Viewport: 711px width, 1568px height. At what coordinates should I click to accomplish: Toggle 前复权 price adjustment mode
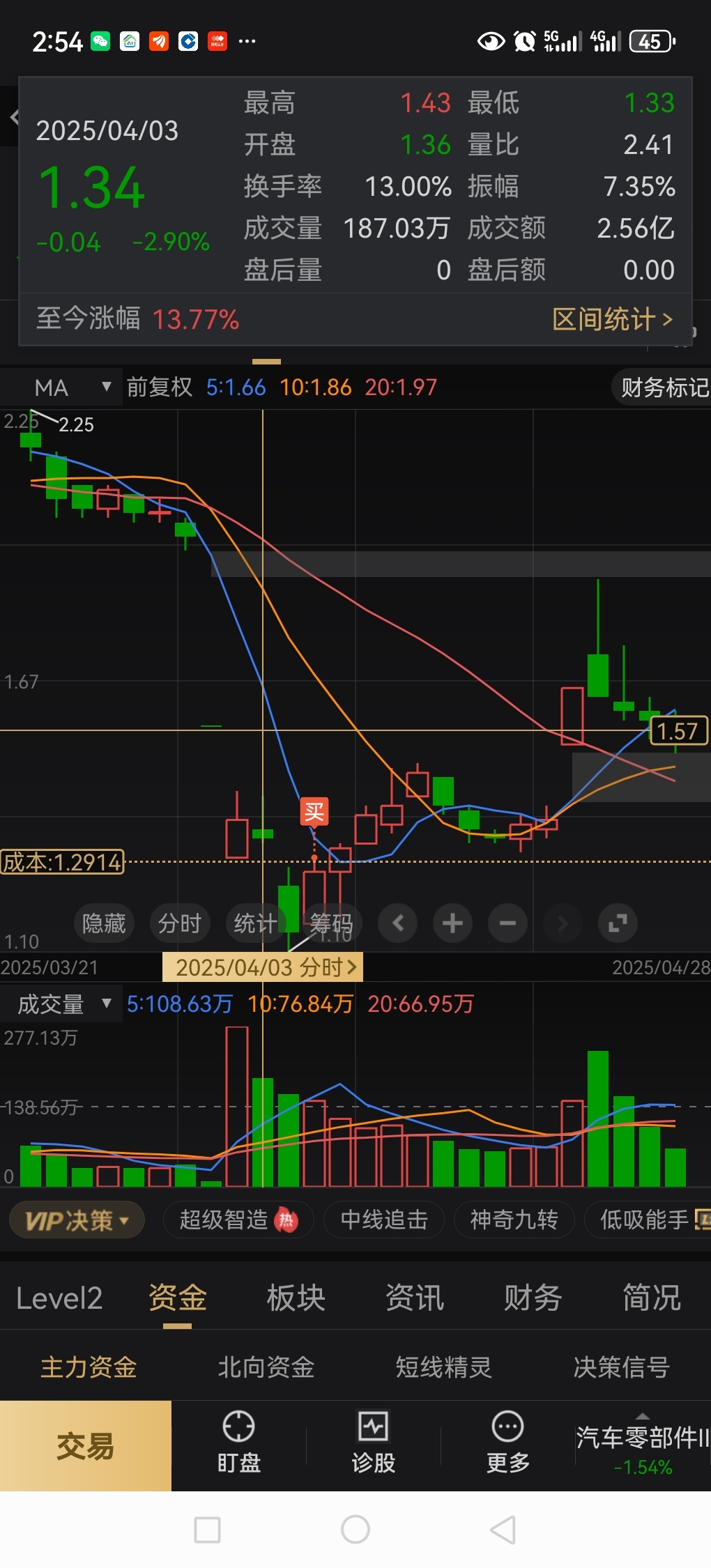pyautogui.click(x=159, y=387)
